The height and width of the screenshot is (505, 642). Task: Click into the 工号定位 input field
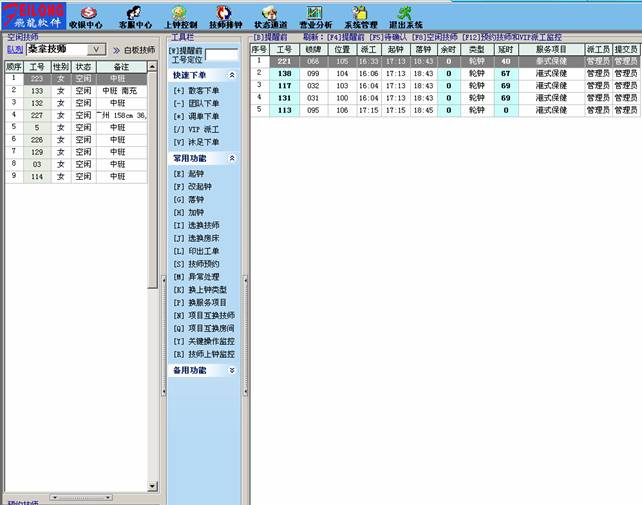click(x=222, y=55)
